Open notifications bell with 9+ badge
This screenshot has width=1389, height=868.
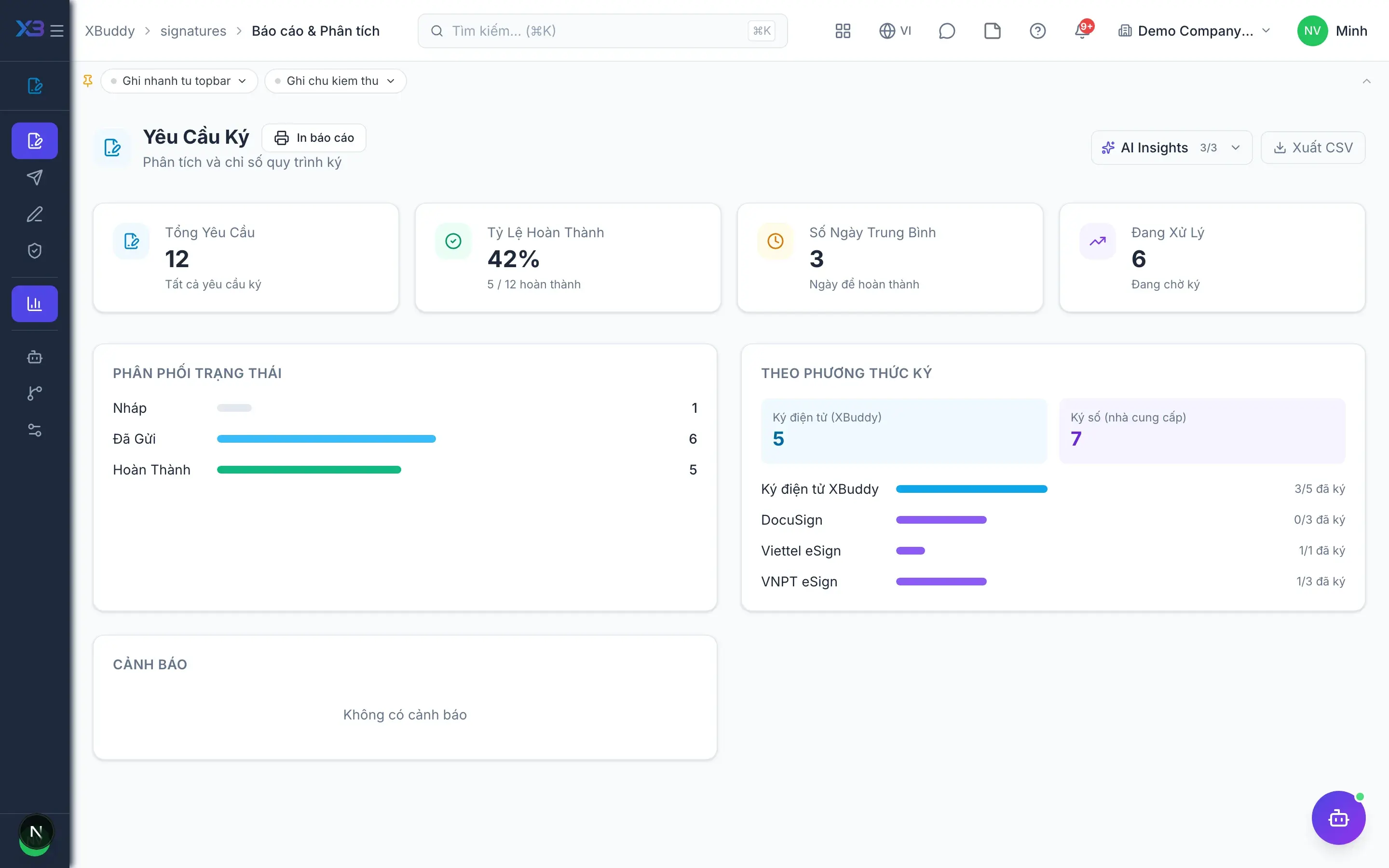(x=1083, y=30)
